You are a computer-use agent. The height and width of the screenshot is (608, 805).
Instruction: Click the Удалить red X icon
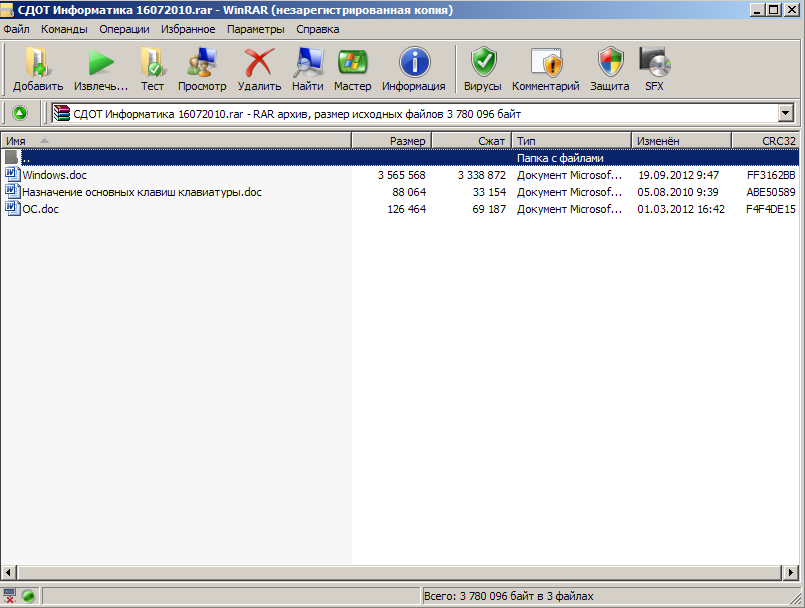coord(259,63)
